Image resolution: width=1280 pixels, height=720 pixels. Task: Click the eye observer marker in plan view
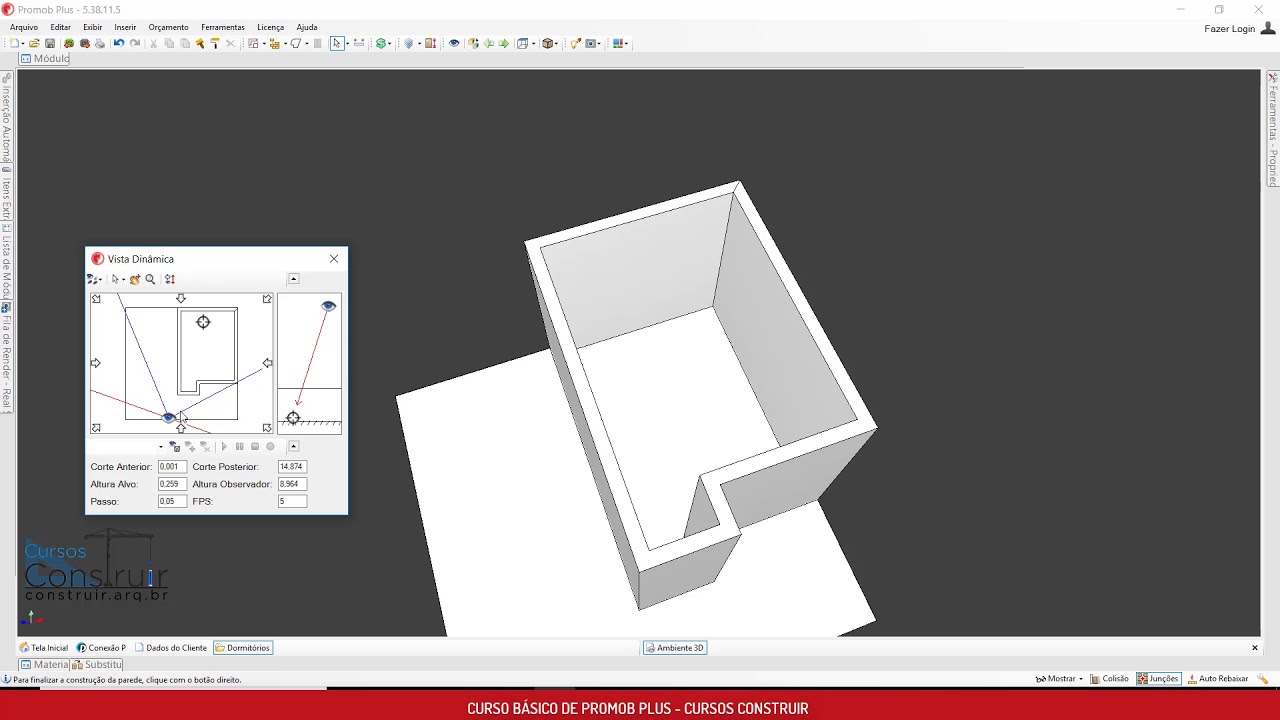coord(168,417)
